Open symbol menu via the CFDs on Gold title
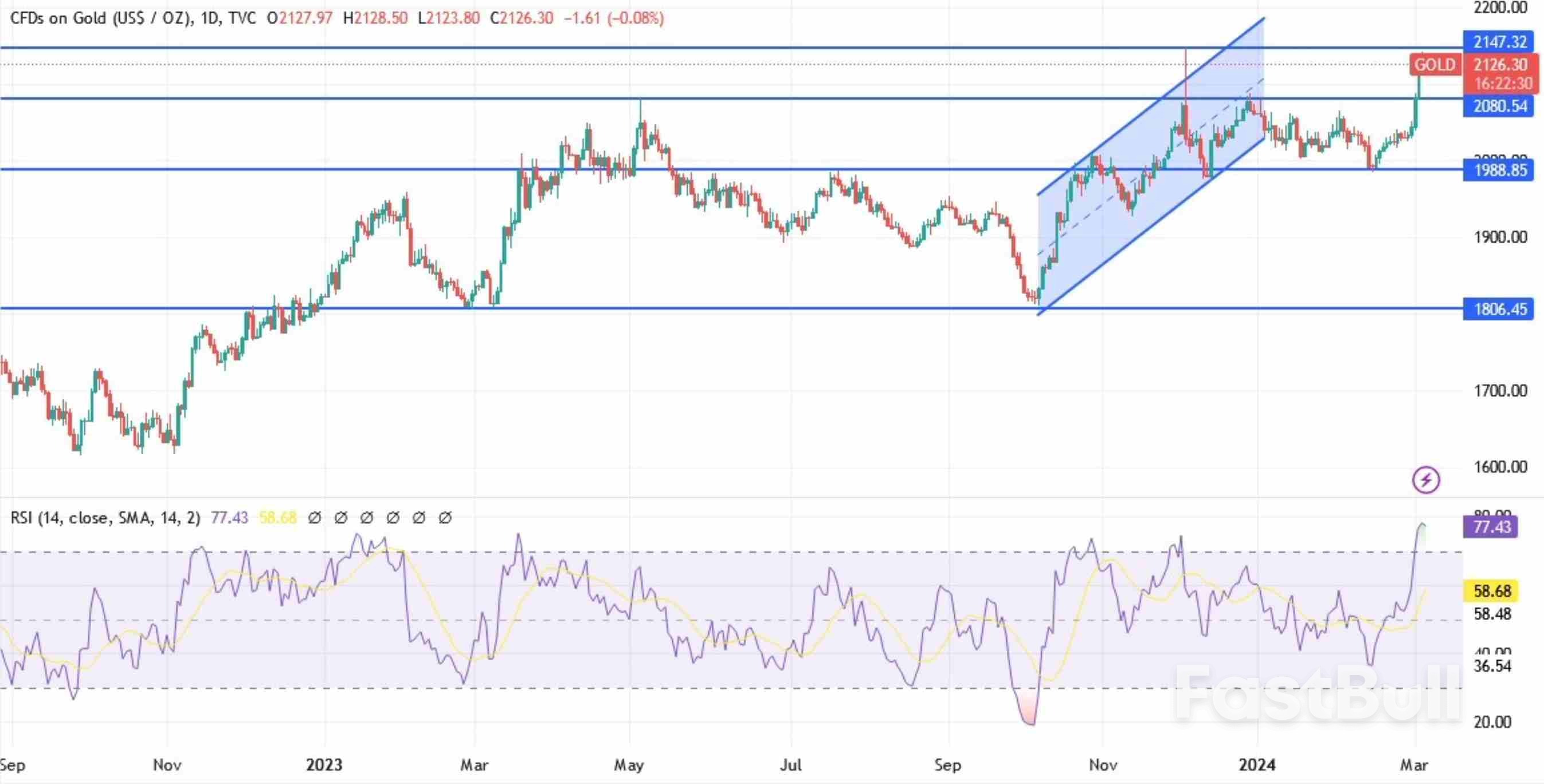Viewport: 1544px width, 784px height. pos(102,18)
